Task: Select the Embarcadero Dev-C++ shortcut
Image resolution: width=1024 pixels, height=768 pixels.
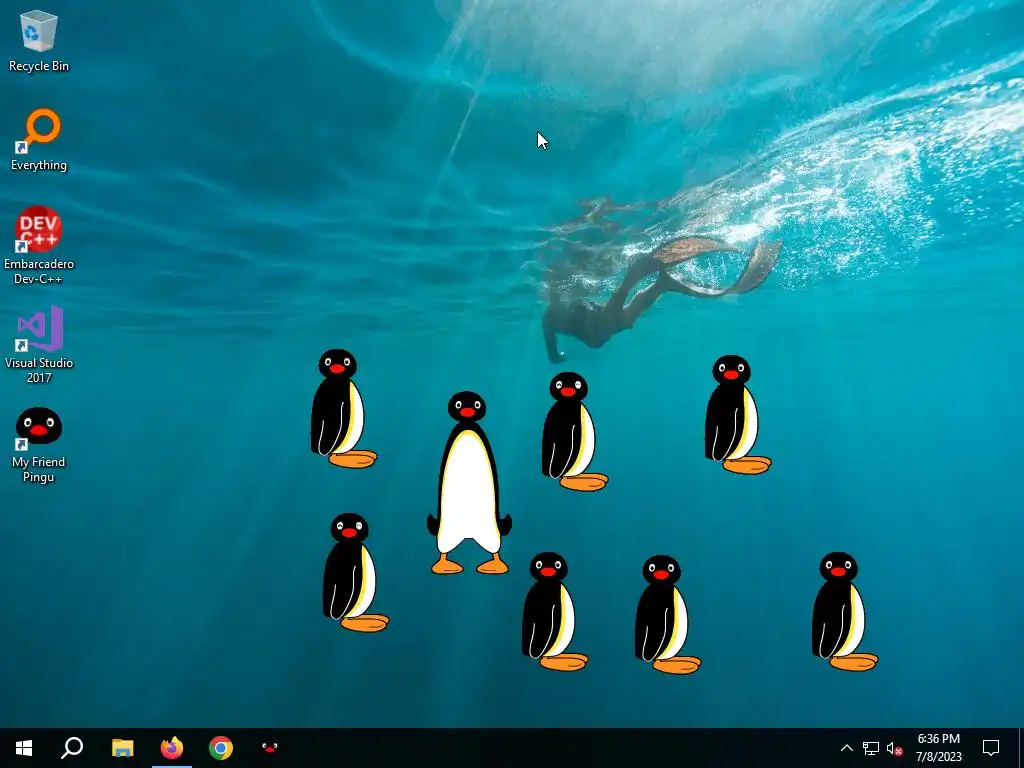Action: coord(39,245)
